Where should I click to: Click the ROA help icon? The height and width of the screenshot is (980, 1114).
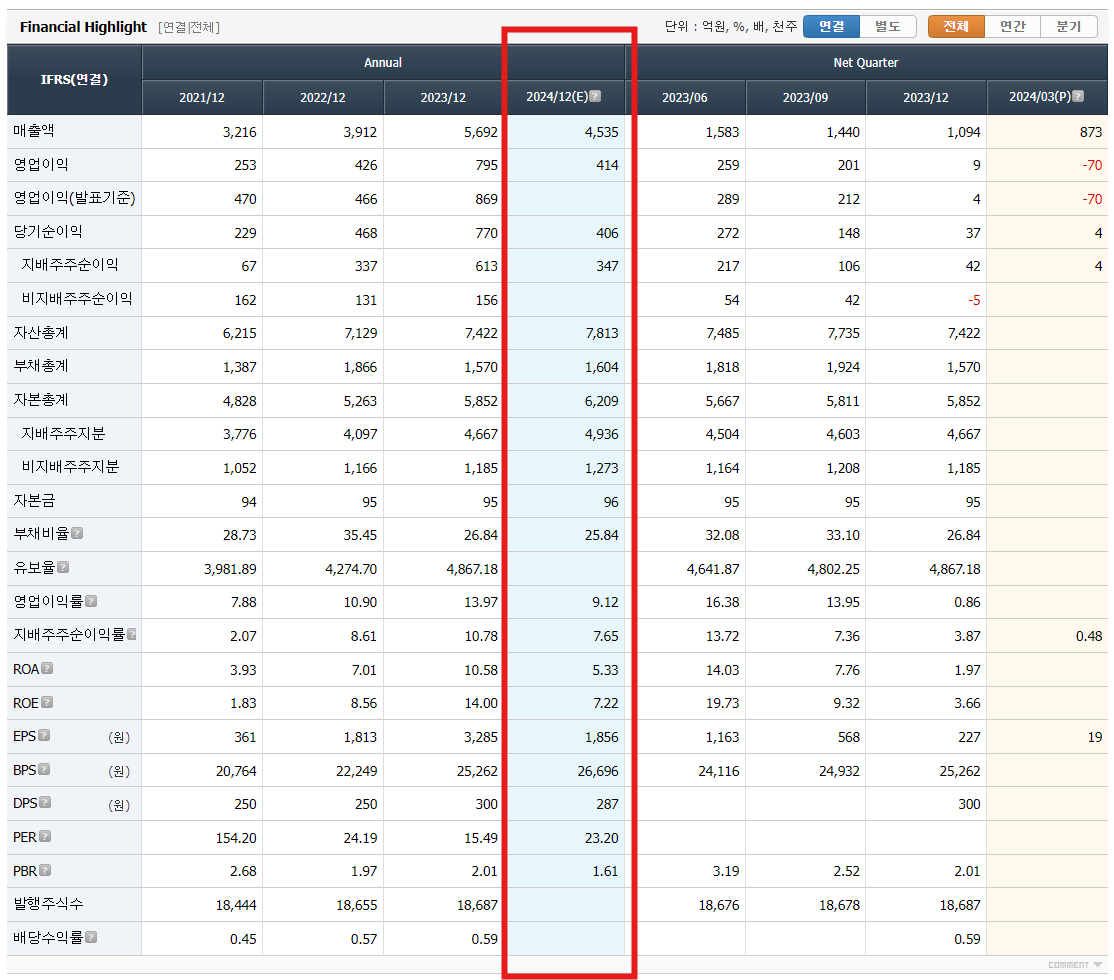(x=47, y=668)
